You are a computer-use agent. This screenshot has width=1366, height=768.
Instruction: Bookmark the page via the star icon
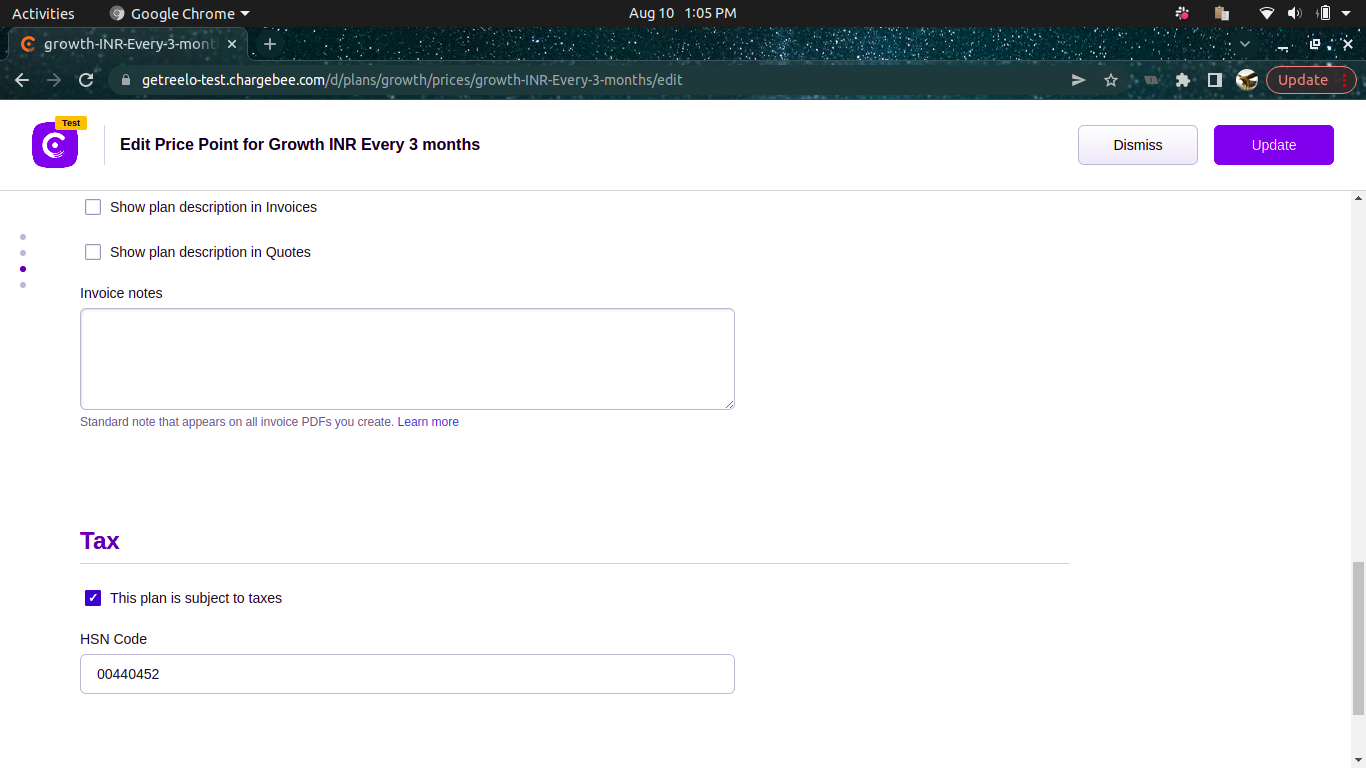[x=1111, y=79]
